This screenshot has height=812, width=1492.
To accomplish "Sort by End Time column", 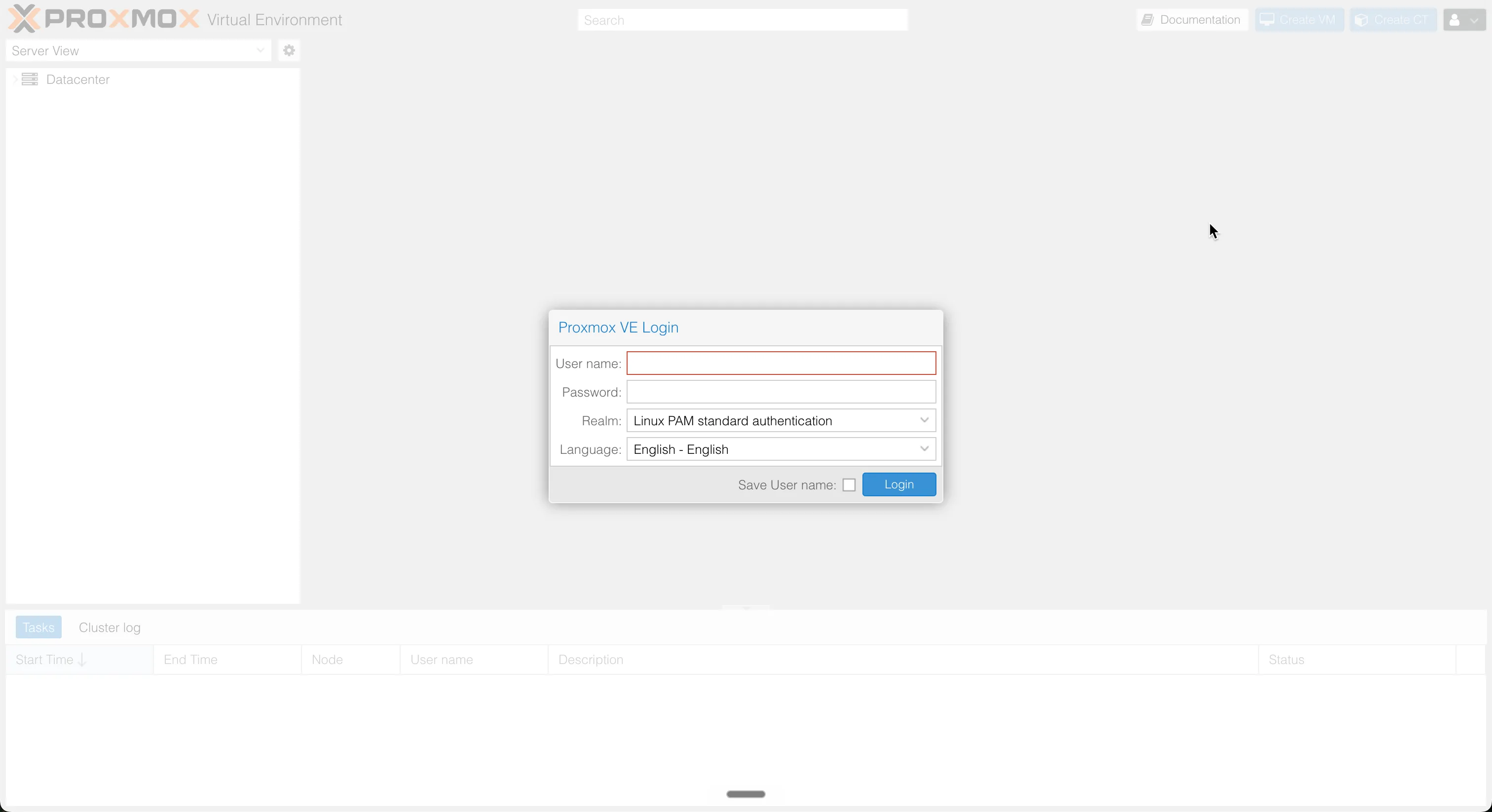I will coord(227,660).
